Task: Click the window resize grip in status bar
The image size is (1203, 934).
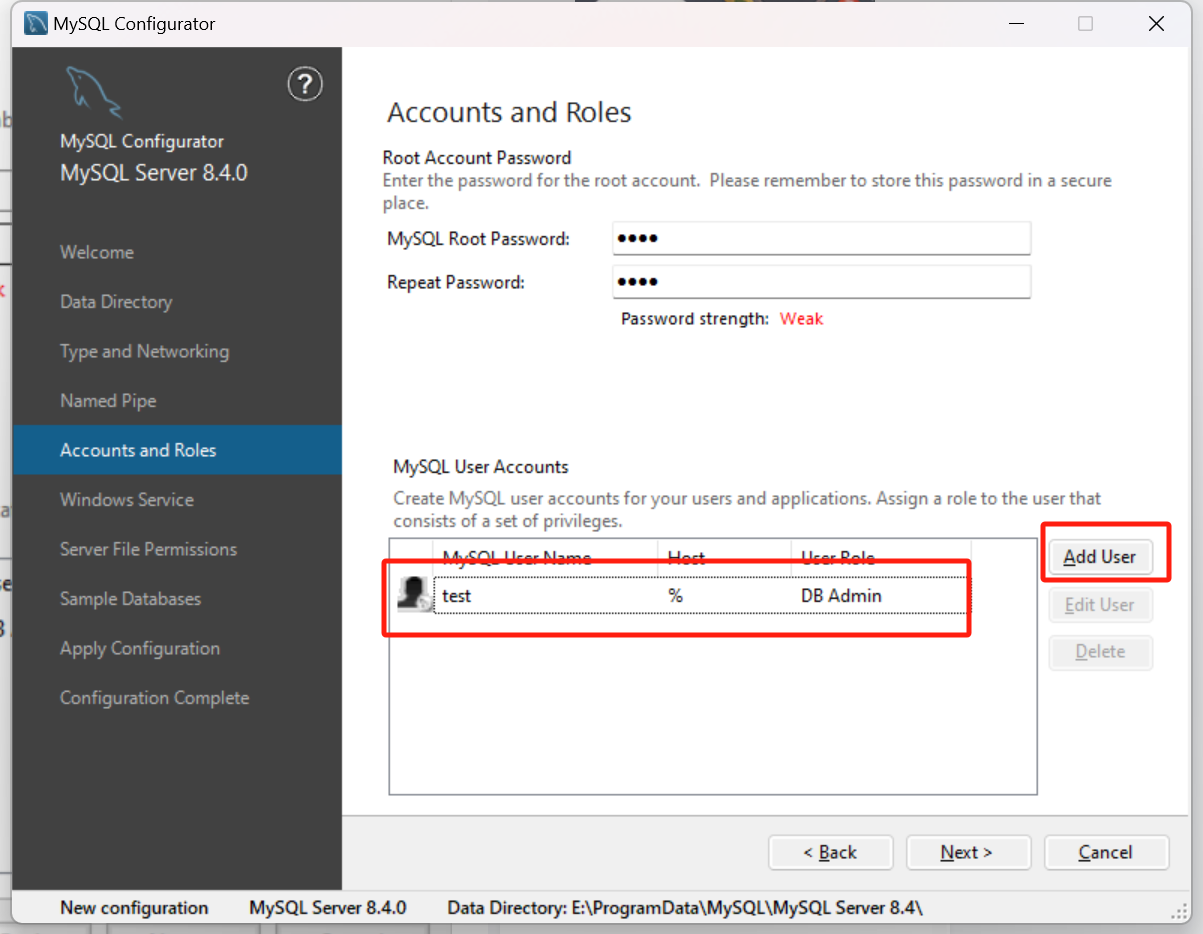Action: tap(1180, 910)
